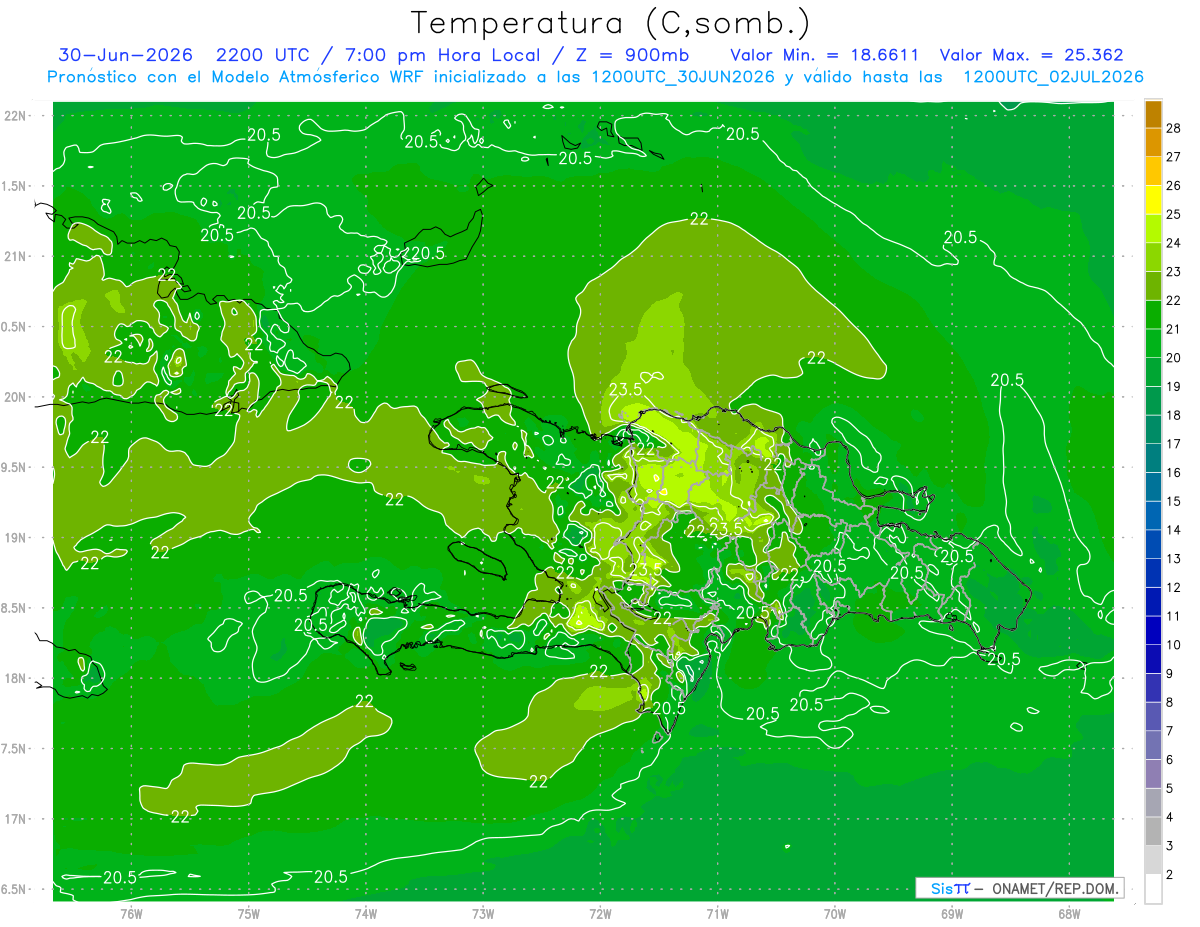Screen dimensions: 1200x927
Task: Pick the yellow colorbar swatch between 25 and 26
Action: (1153, 200)
